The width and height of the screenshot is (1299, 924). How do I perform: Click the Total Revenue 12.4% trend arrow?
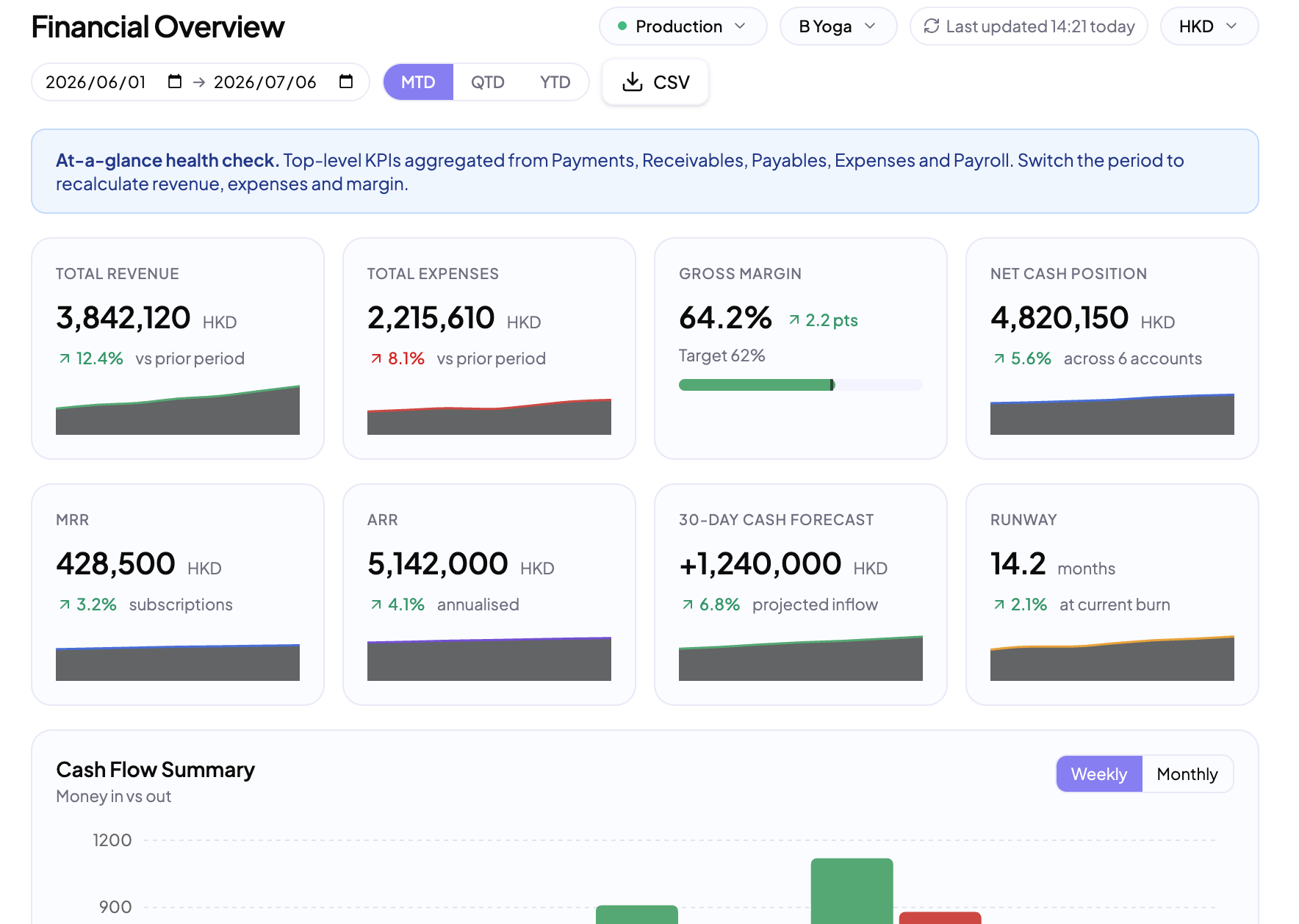[65, 358]
